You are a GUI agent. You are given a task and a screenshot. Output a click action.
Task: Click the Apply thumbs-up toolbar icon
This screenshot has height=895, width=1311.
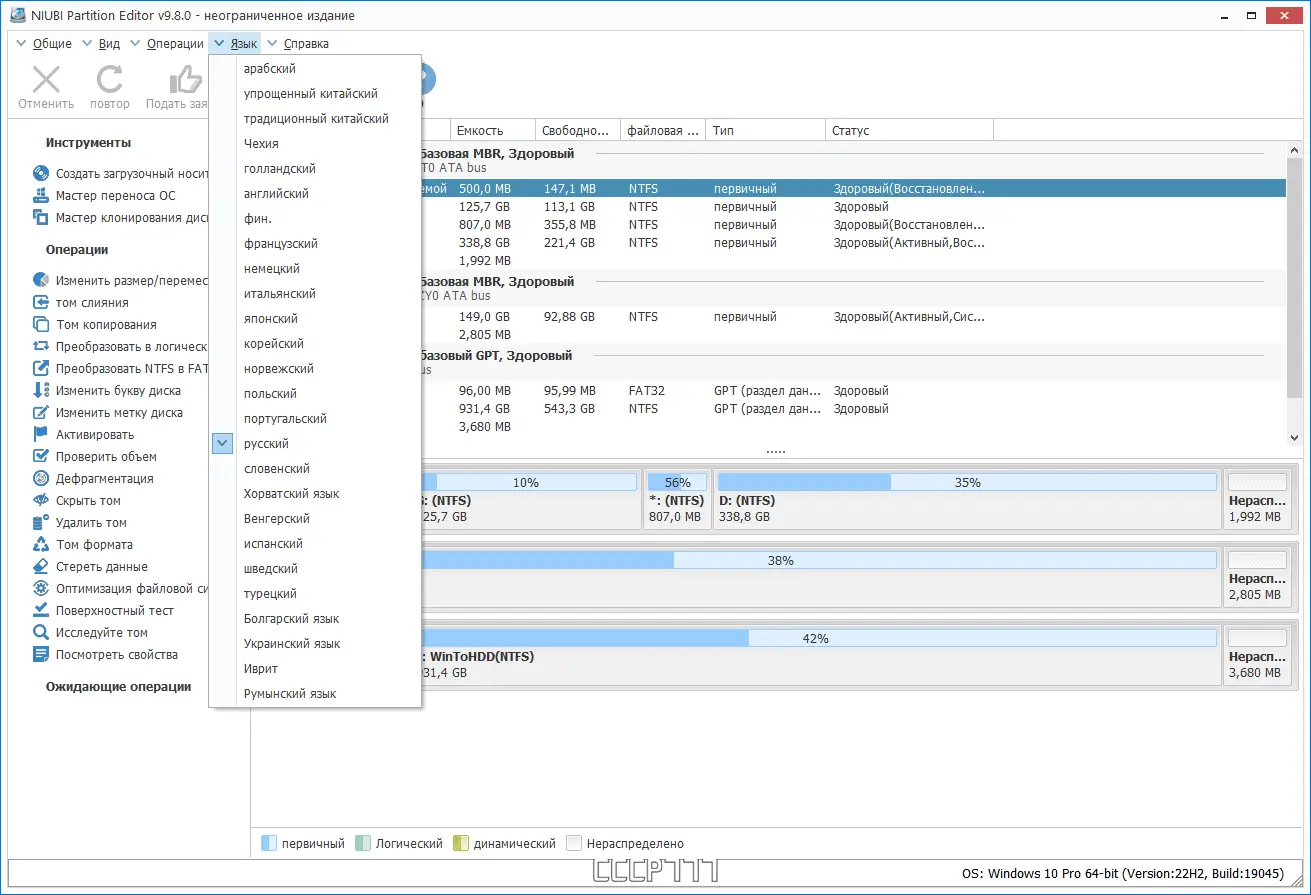click(185, 80)
